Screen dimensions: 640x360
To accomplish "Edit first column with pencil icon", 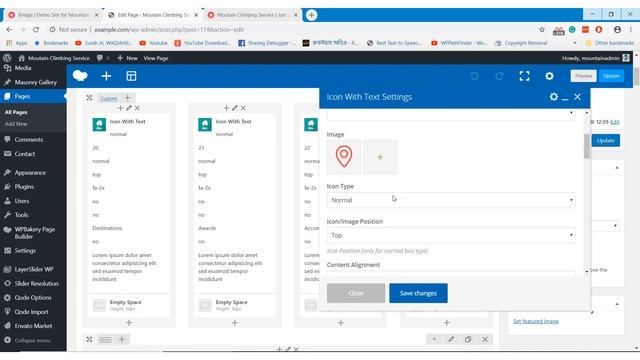I will click(x=129, y=108).
